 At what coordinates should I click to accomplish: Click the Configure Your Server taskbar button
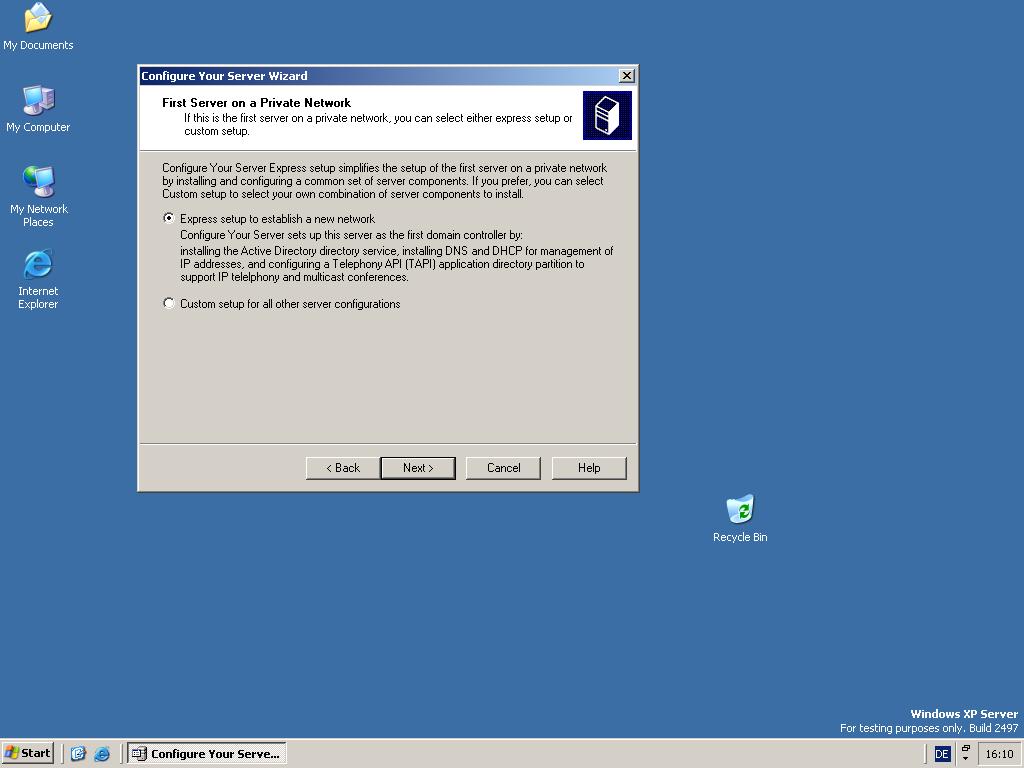(207, 754)
